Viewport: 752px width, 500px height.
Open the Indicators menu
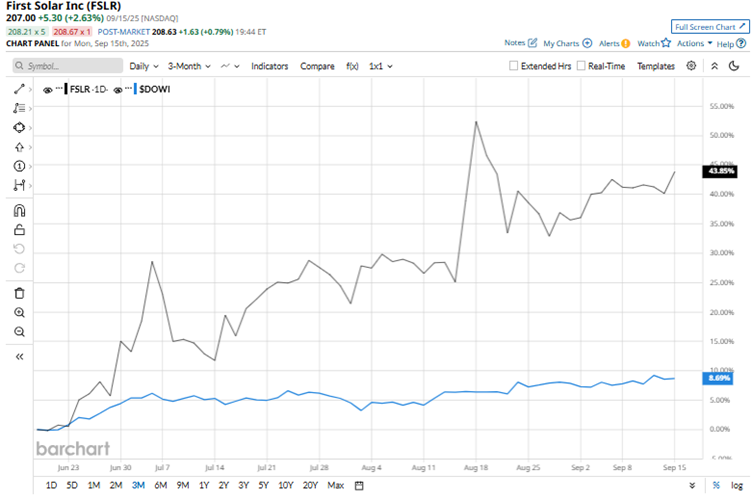pos(270,66)
